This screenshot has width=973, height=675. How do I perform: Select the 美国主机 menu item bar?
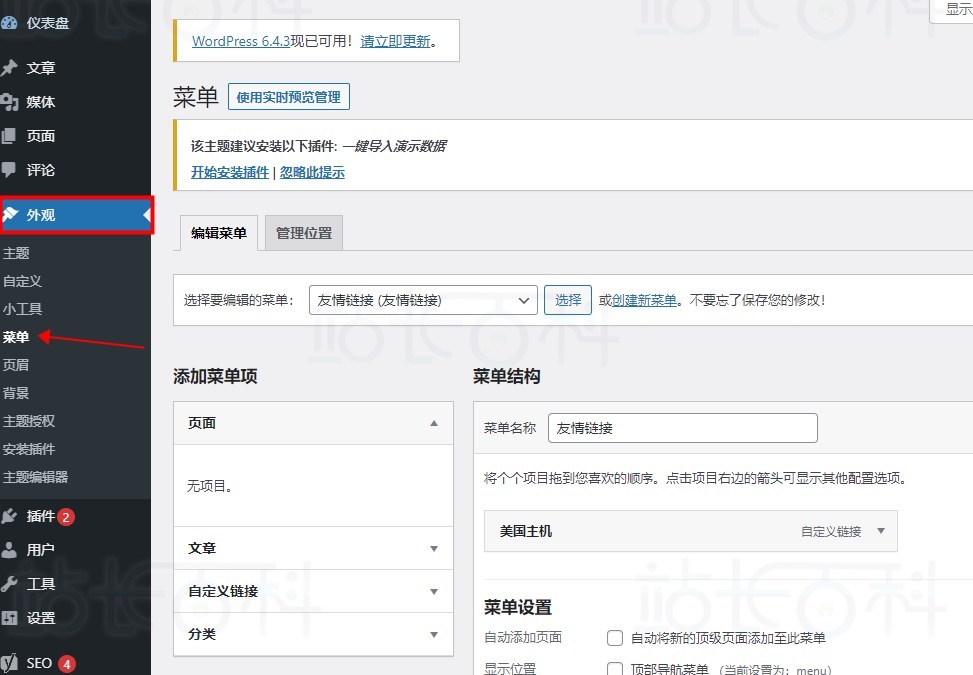[691, 531]
